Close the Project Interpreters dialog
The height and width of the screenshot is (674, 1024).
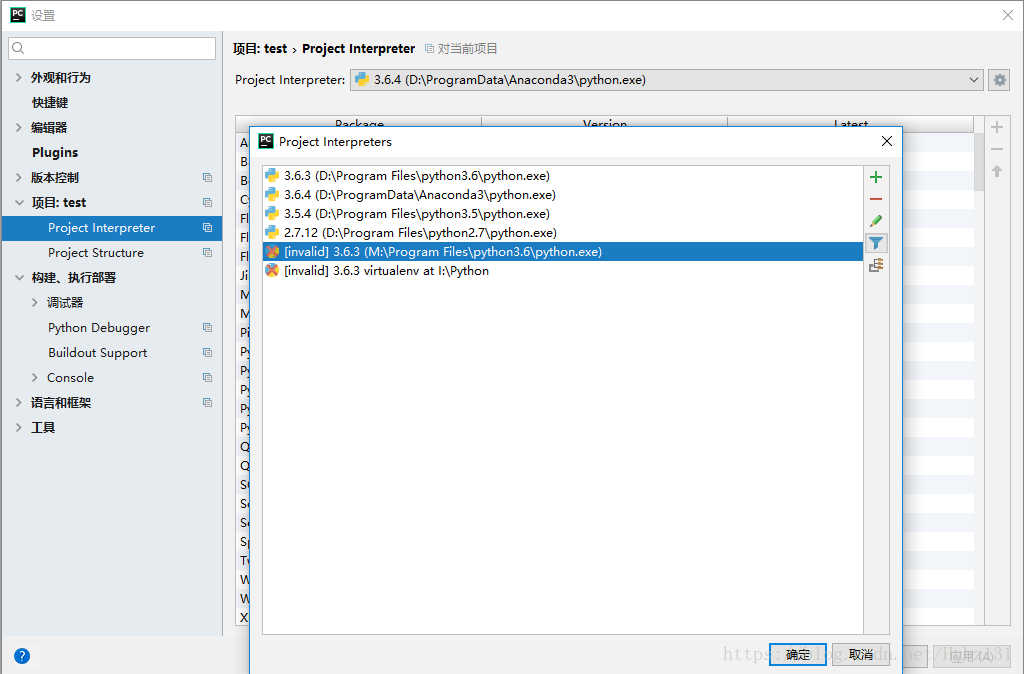coord(886,141)
